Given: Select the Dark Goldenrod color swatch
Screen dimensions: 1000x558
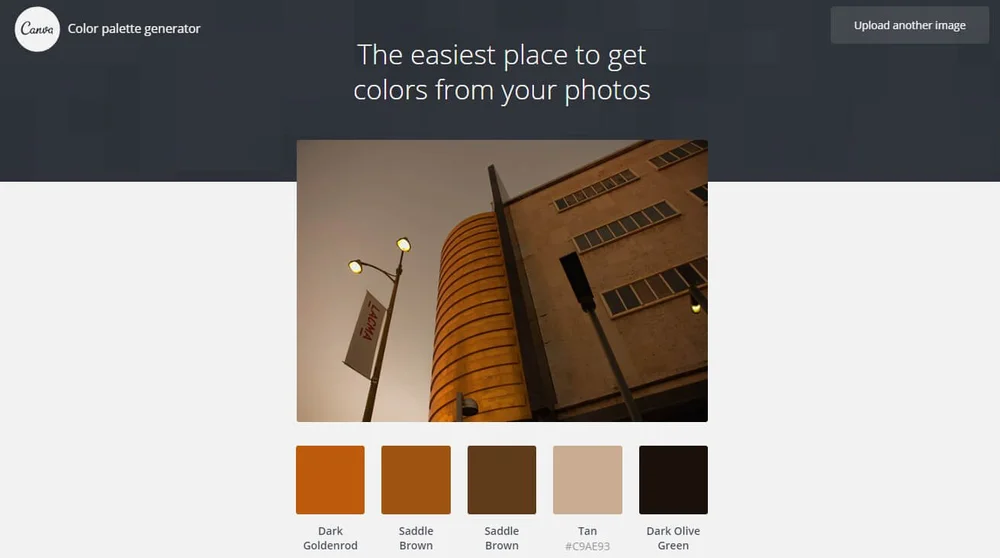Looking at the screenshot, I should pos(330,480).
